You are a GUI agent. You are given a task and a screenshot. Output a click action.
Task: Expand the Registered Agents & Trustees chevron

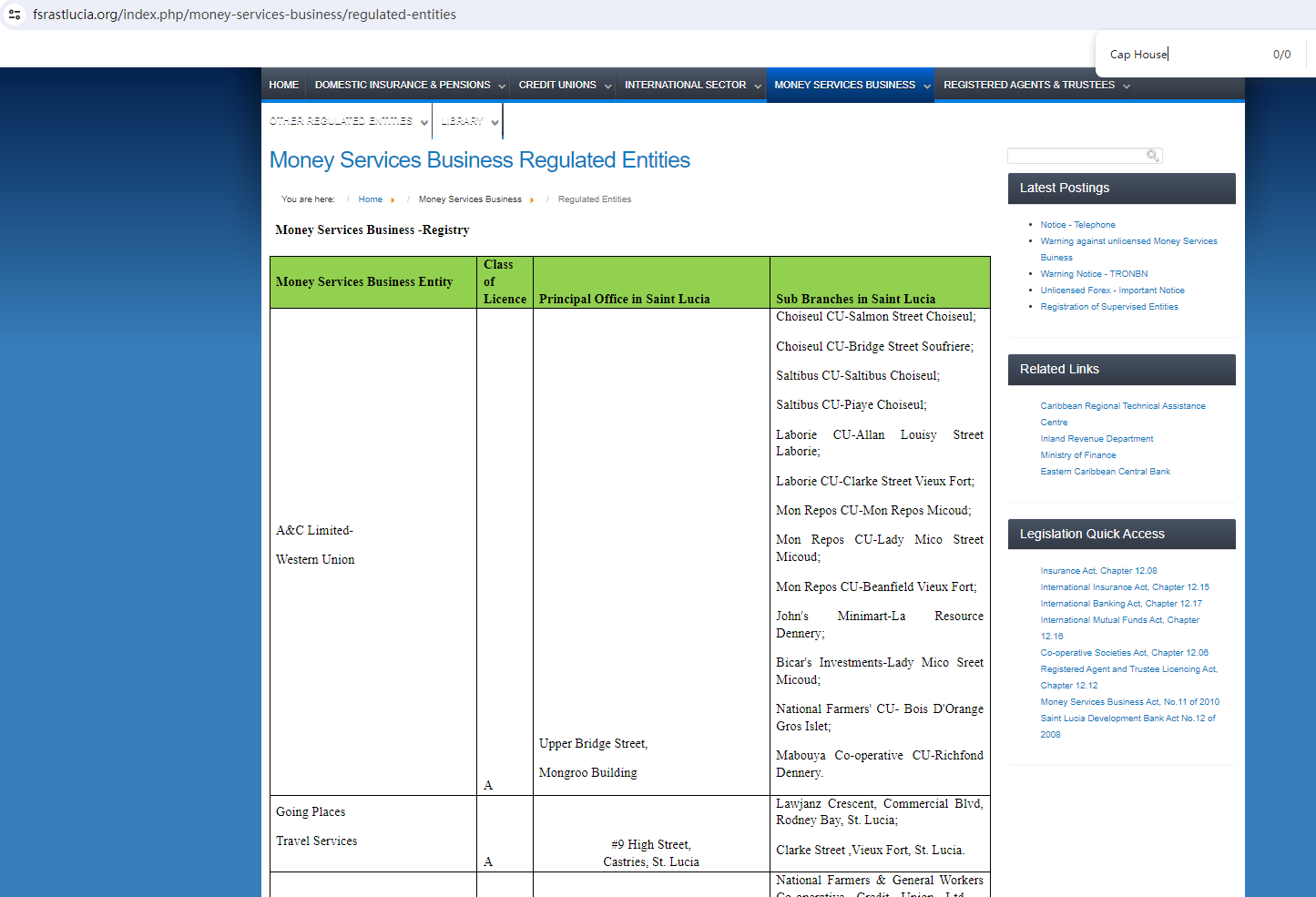tap(1127, 87)
